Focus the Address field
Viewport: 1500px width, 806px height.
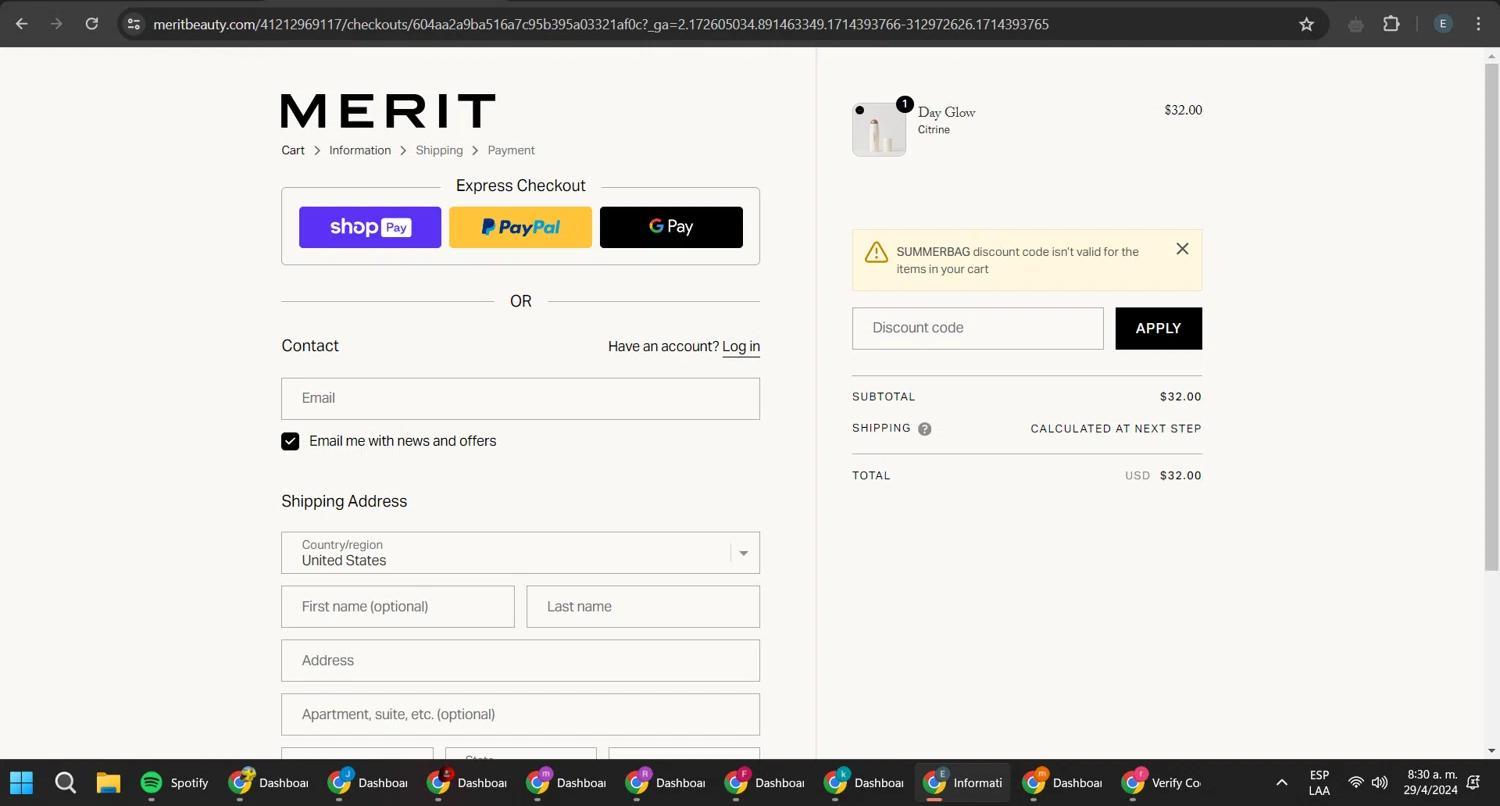pos(520,661)
